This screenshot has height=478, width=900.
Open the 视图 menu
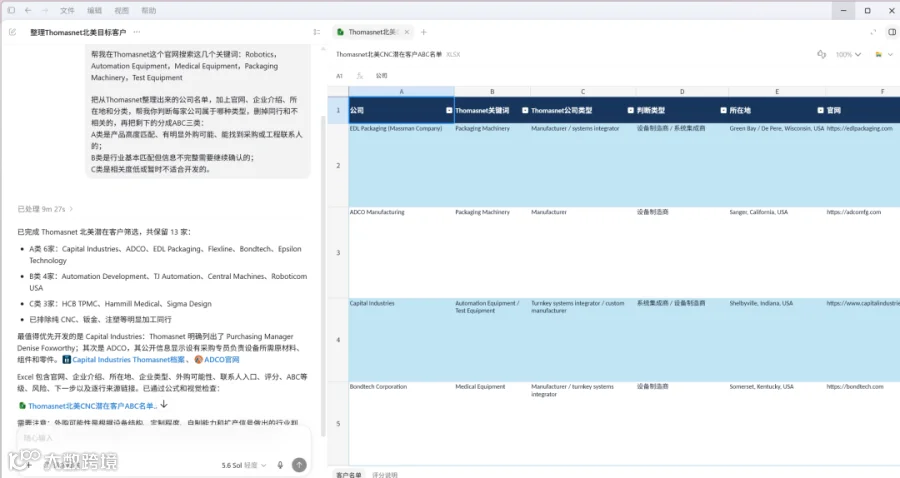122,10
